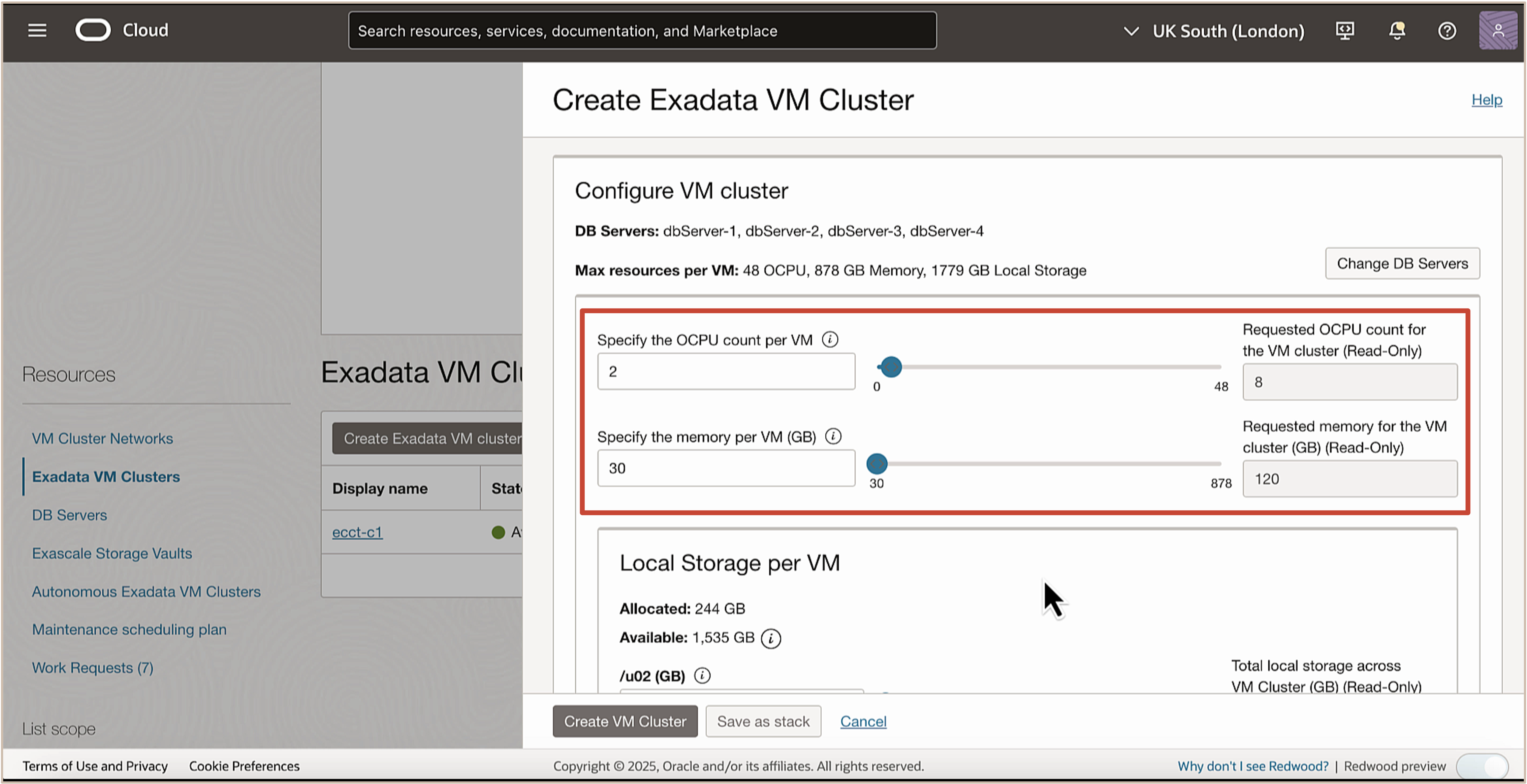The image size is (1527, 784).
Task: Show info for /u02 (GB)
Action: tap(702, 676)
